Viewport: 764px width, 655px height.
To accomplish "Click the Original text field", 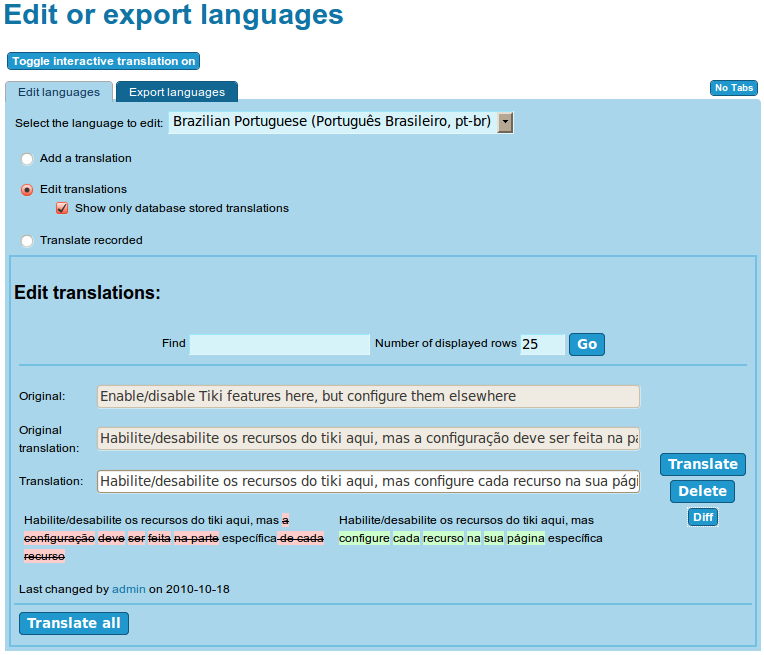I will click(368, 397).
